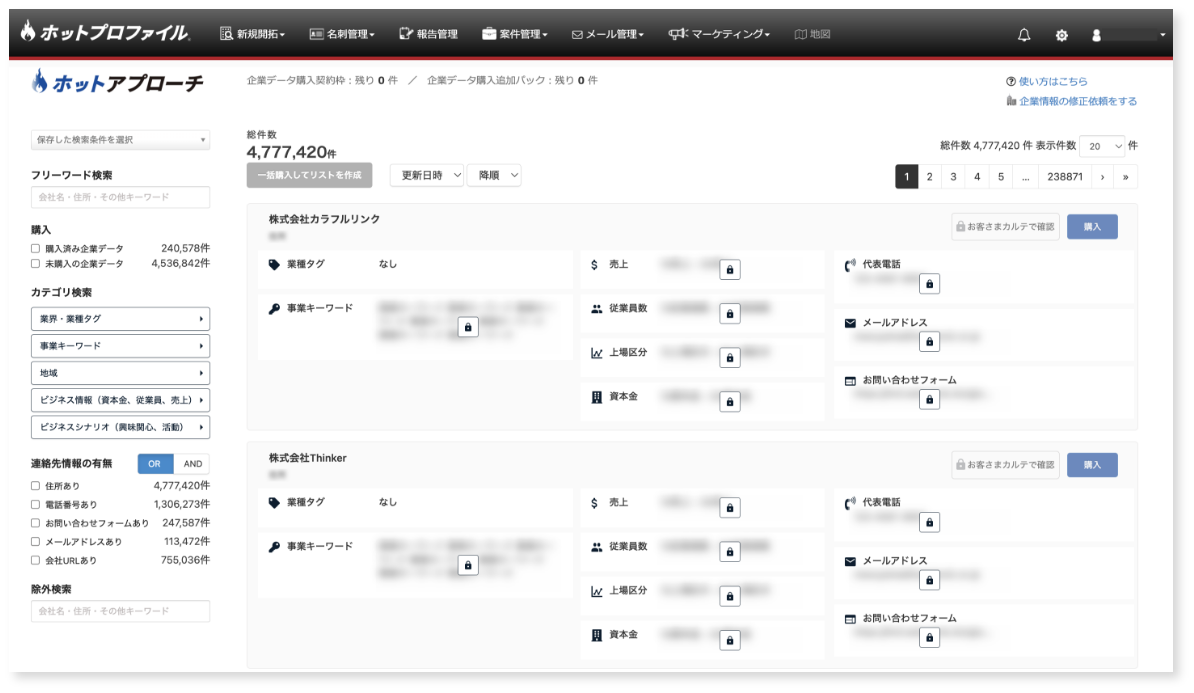Open the user account icon

1097,35
